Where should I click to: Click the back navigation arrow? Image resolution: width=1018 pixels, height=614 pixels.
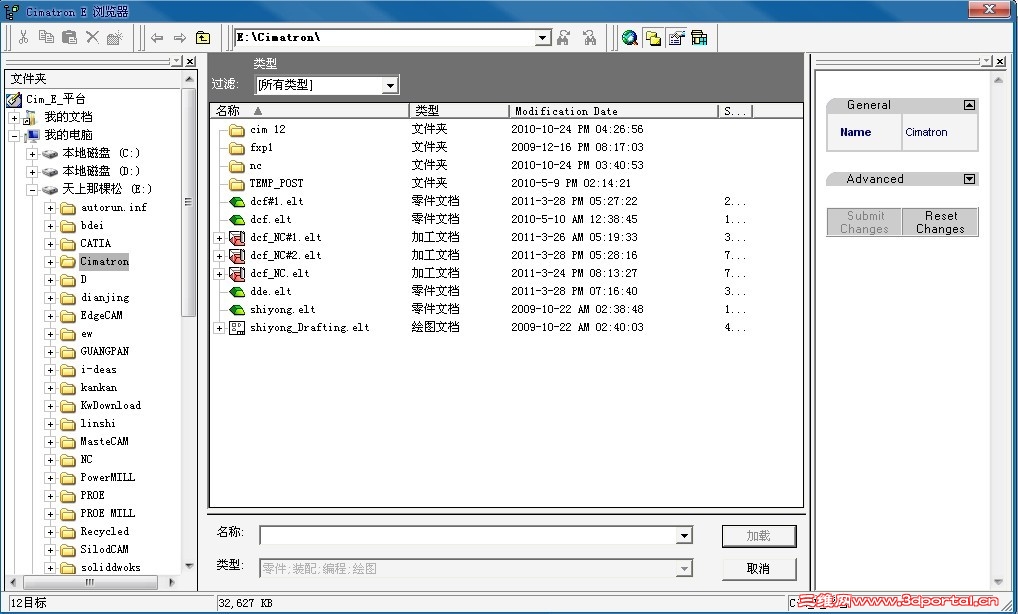[x=157, y=37]
